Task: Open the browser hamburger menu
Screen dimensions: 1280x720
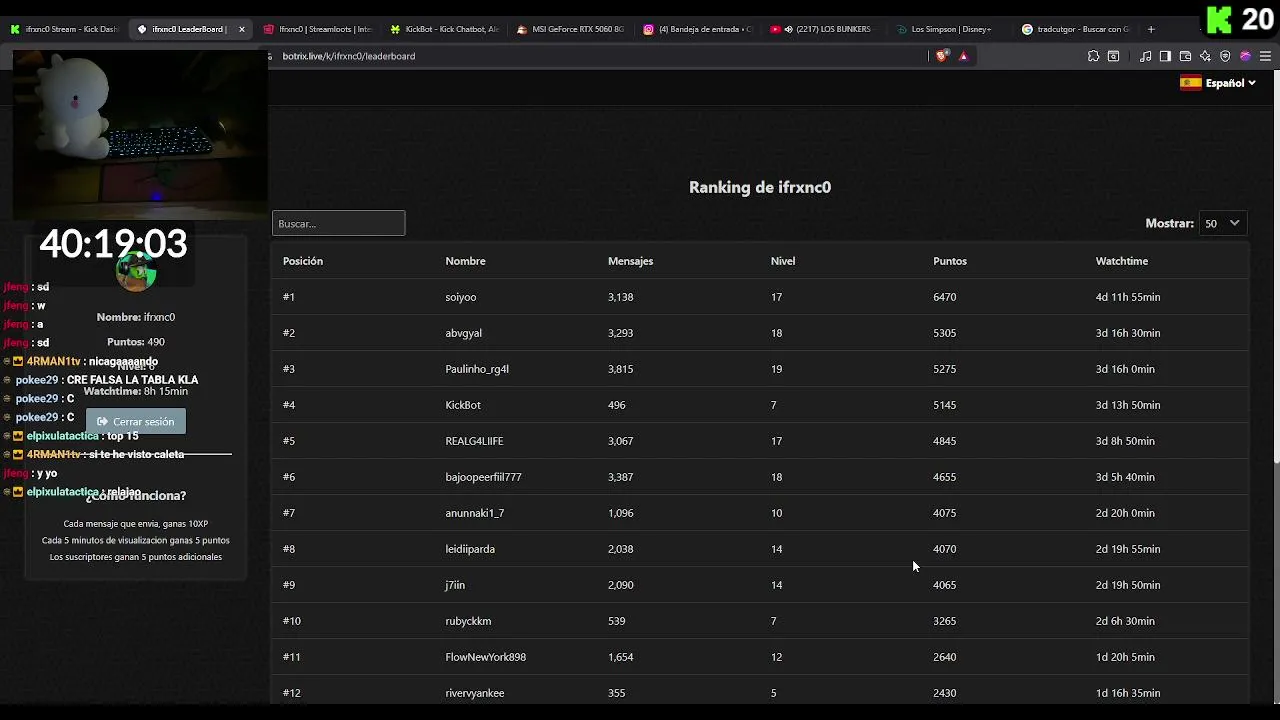Action: (x=1265, y=56)
